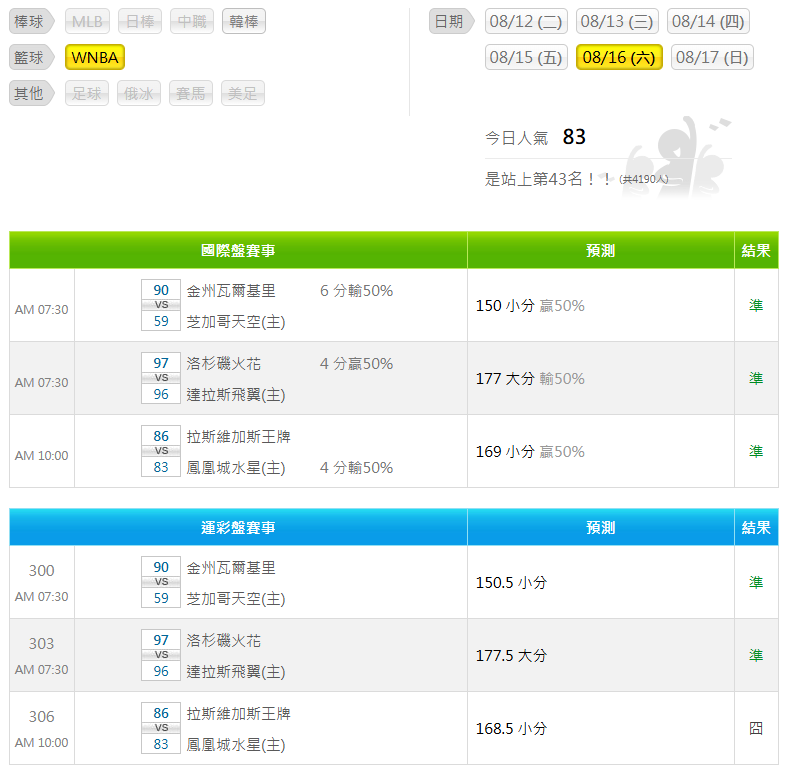
Task: Select the 韓棒 league button
Action: point(244,21)
